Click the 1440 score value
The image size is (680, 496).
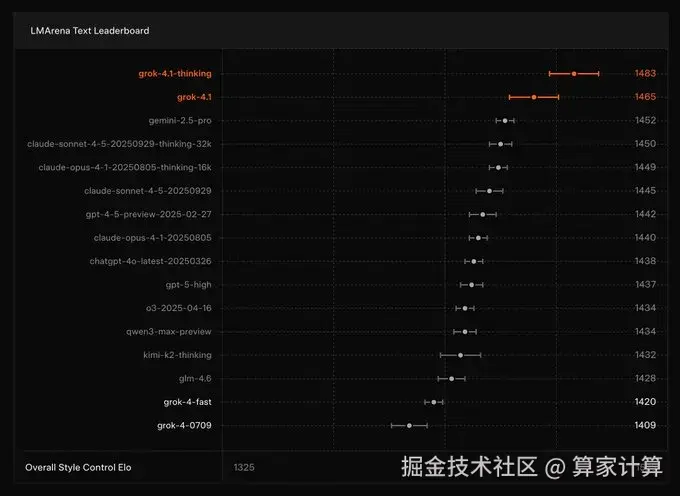645,237
